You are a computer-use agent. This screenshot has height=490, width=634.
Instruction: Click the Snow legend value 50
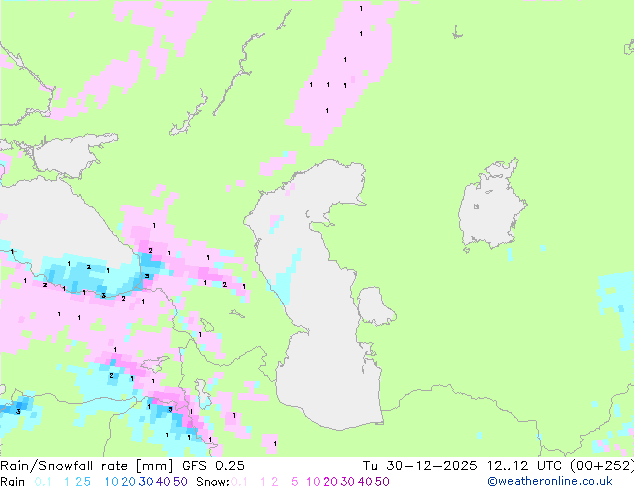coord(382,482)
